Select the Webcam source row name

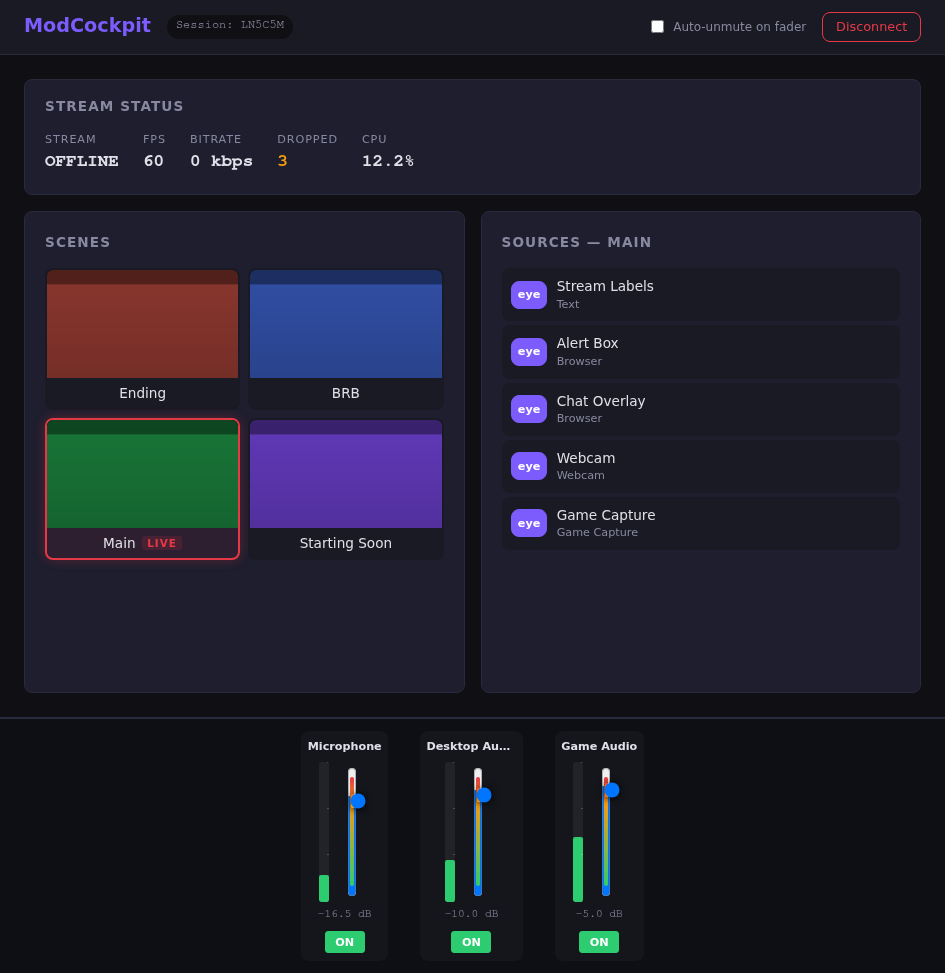(x=586, y=458)
